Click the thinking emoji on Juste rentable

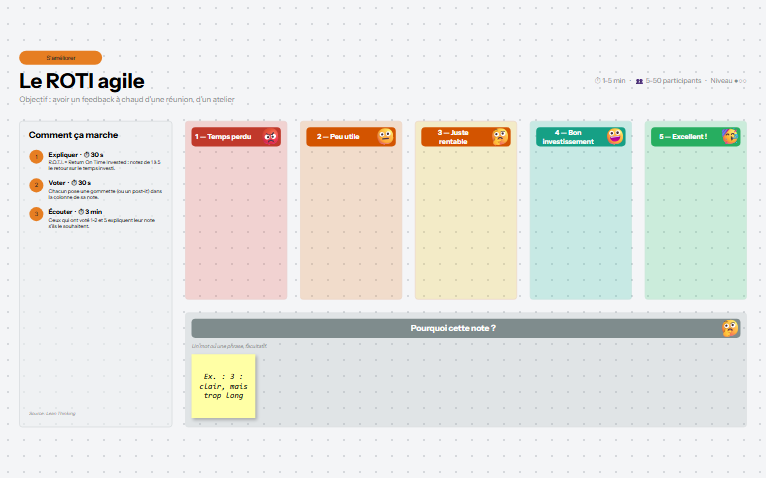(x=500, y=137)
